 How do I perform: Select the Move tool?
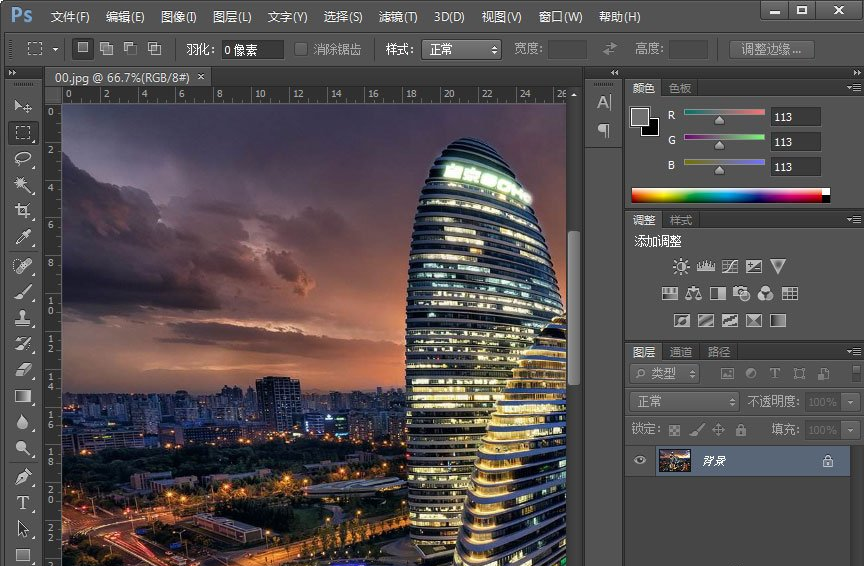23,106
